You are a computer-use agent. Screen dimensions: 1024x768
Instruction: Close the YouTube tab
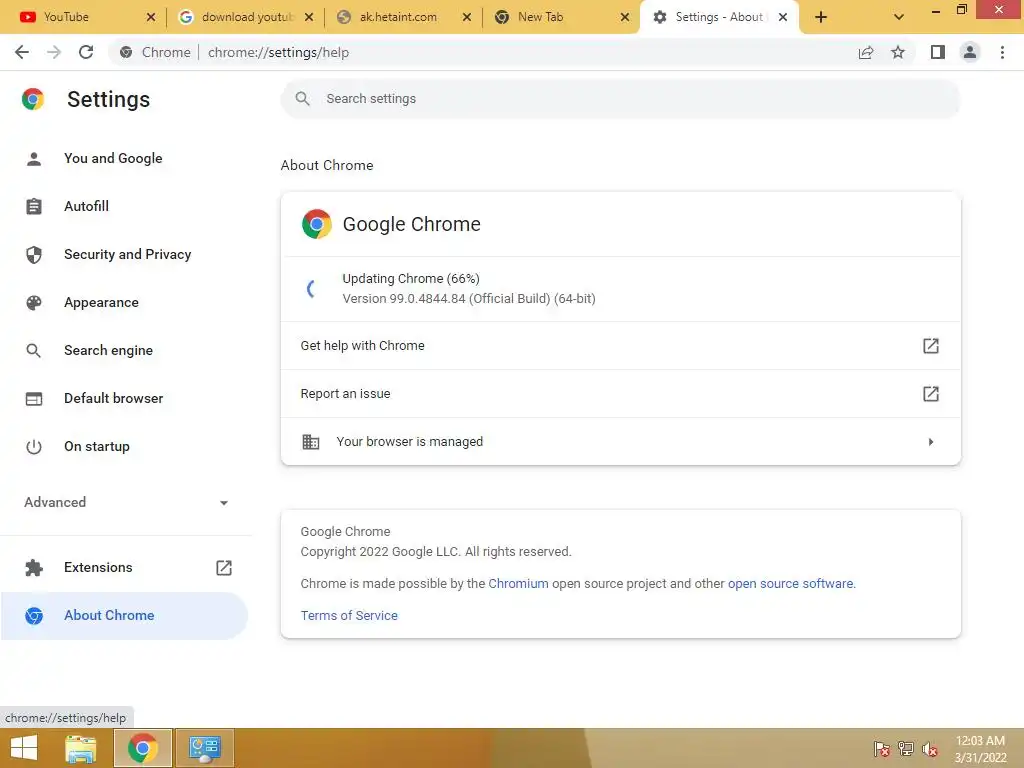(151, 17)
